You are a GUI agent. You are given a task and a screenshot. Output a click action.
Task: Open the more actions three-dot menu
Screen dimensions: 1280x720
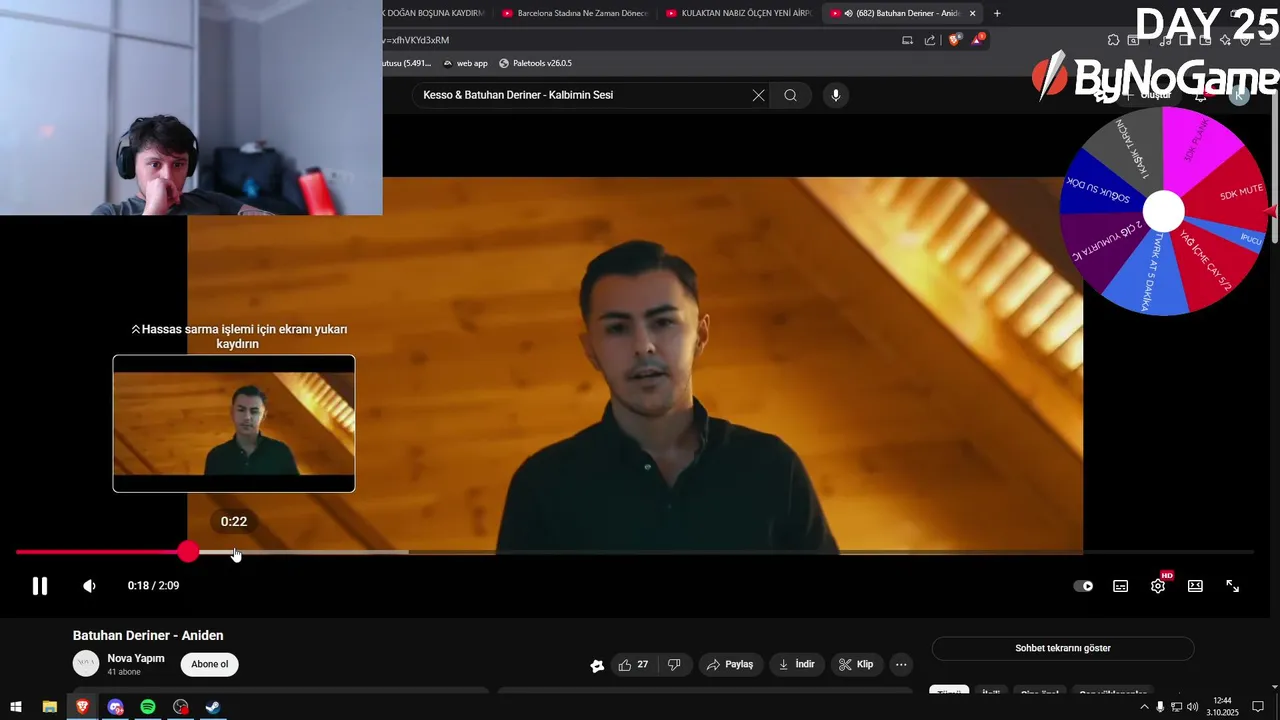pos(901,664)
